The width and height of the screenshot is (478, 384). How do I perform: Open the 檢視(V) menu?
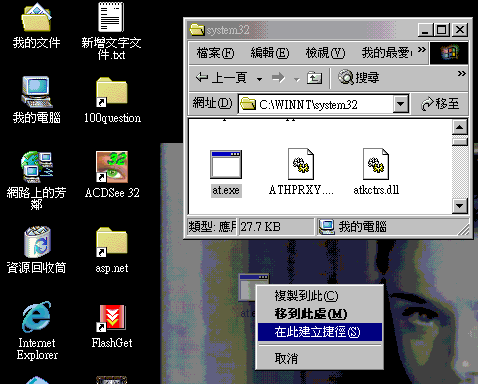pos(325,53)
